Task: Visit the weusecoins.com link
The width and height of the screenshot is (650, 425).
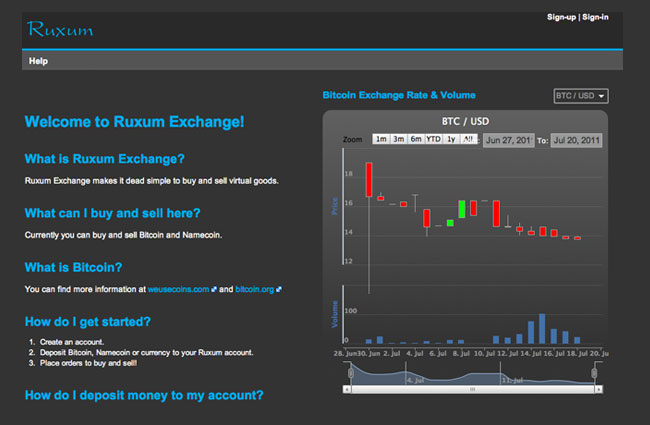Action: [178, 289]
